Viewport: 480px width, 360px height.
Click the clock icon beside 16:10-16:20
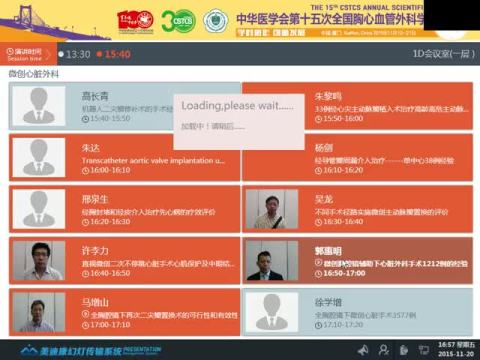pos(318,170)
